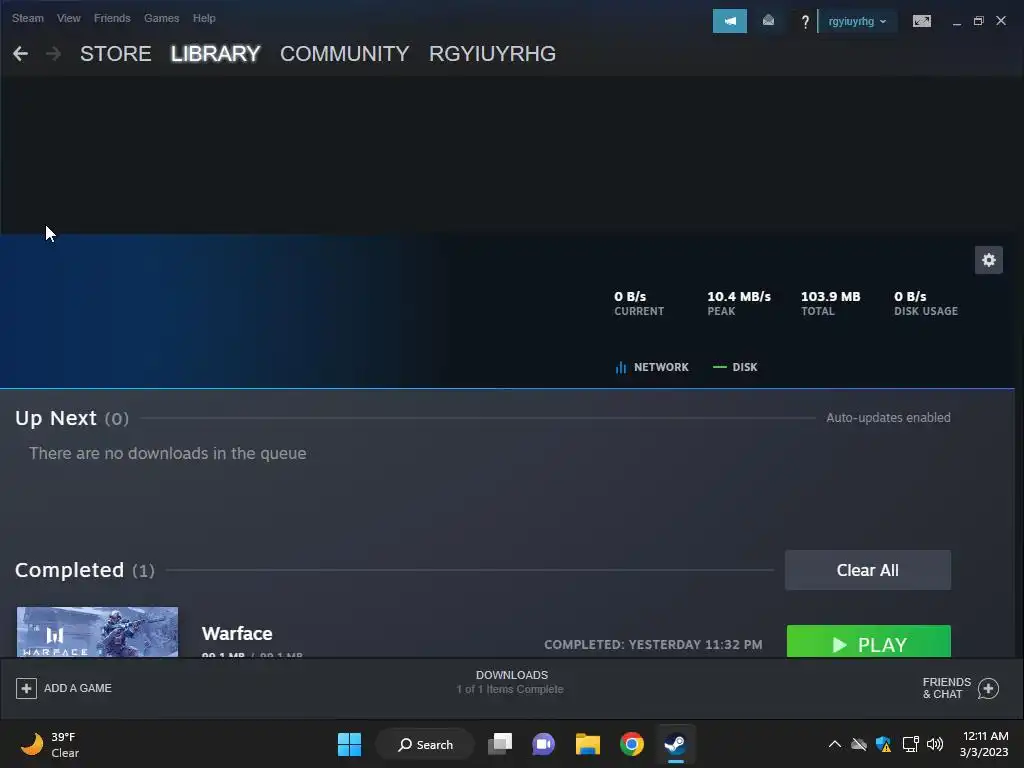Select the Warface game thumbnail
The image size is (1024, 768).
pos(97,632)
